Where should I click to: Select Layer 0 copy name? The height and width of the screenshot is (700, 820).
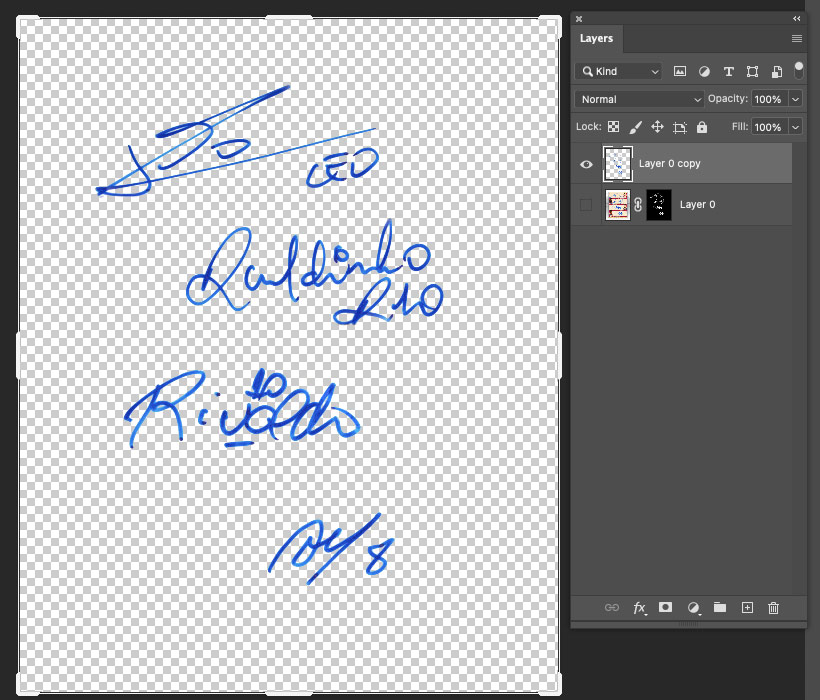coord(669,164)
